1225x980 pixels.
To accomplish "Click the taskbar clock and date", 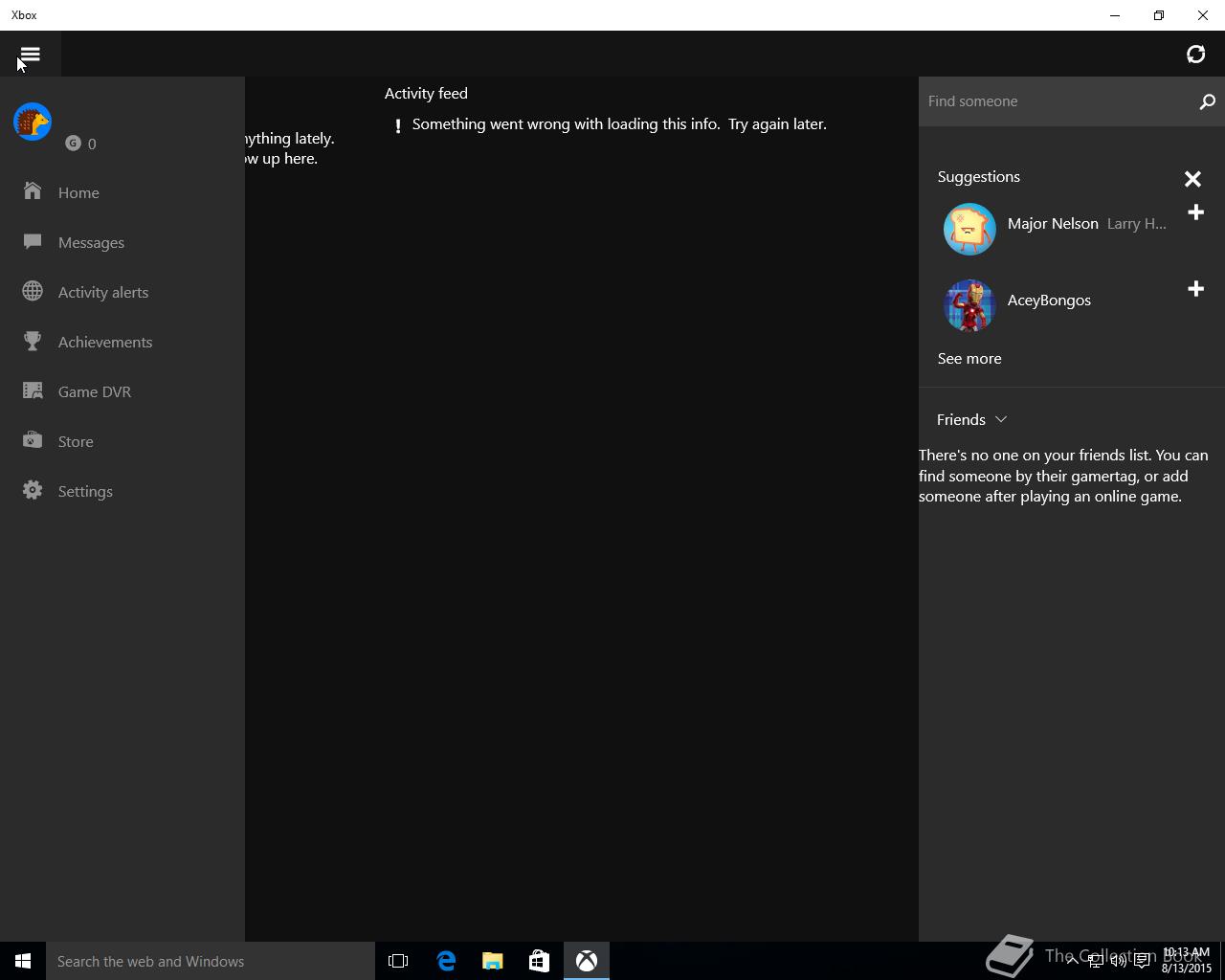I will [1187, 961].
